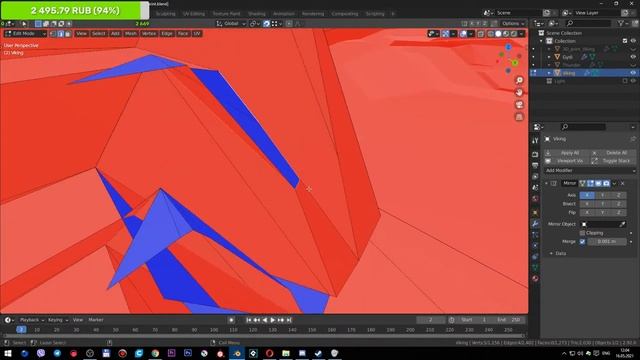Open the Modifier properties wrench tab

tap(535, 224)
